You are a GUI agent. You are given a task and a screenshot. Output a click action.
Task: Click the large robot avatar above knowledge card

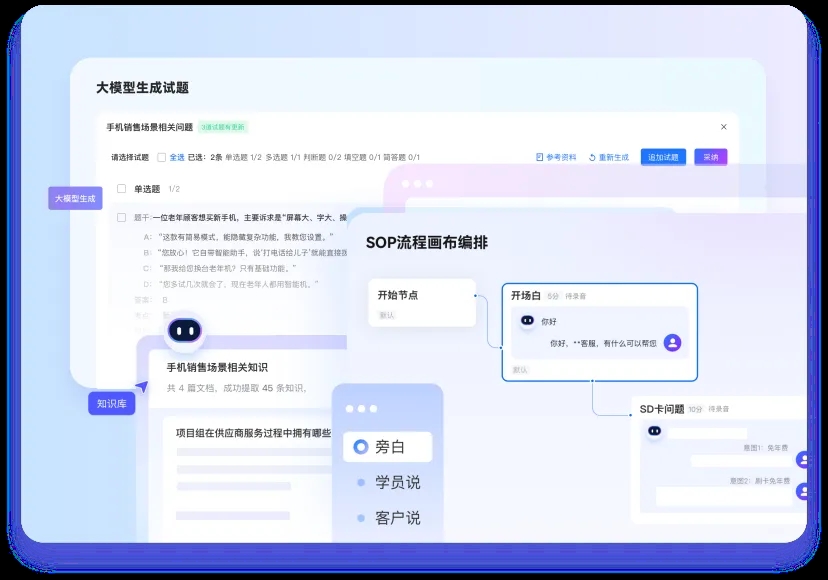click(183, 331)
